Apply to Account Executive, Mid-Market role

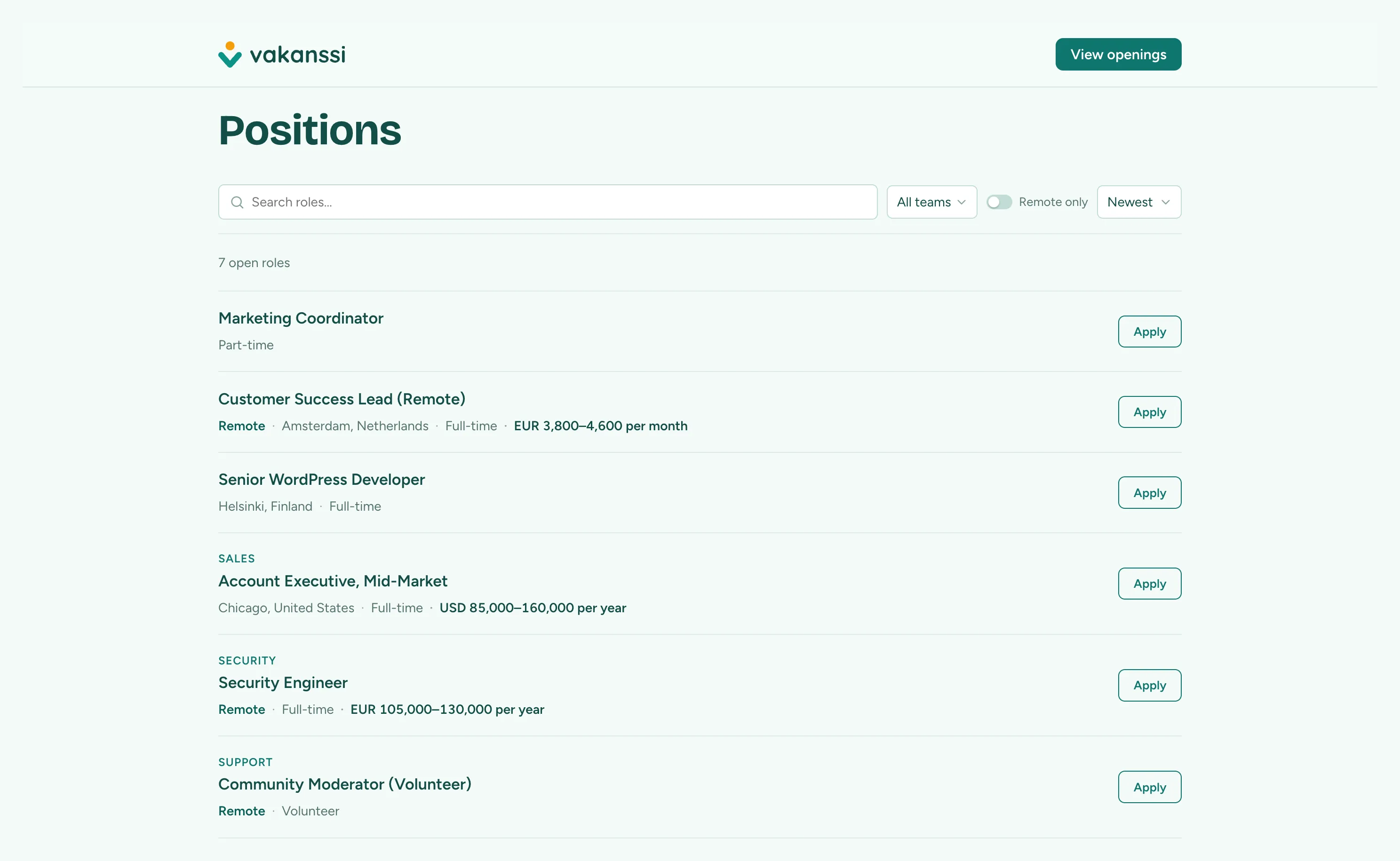pyautogui.click(x=1149, y=584)
